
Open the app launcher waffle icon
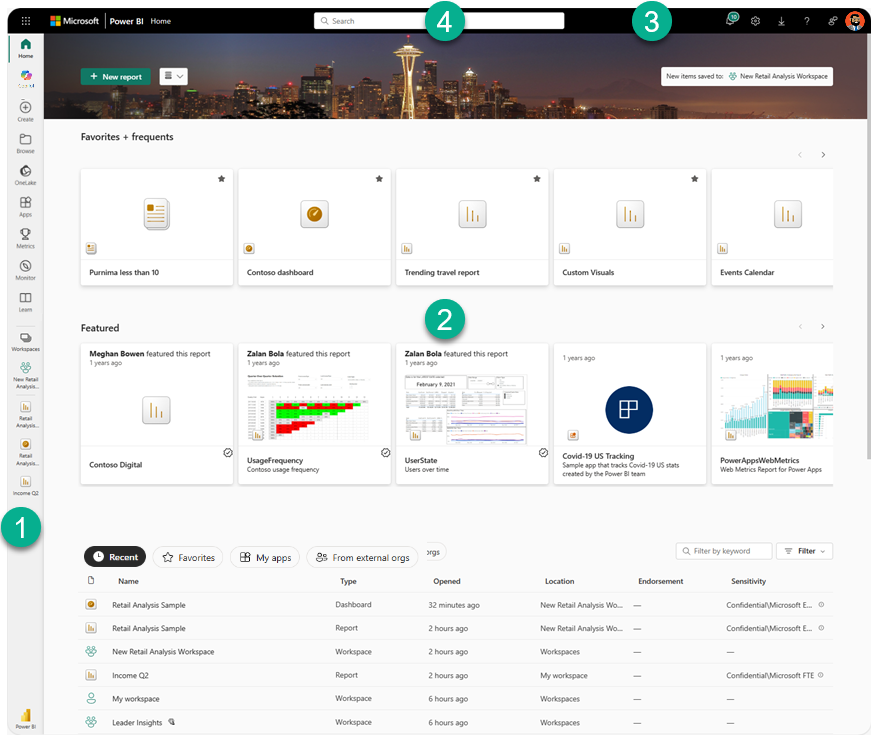click(26, 21)
